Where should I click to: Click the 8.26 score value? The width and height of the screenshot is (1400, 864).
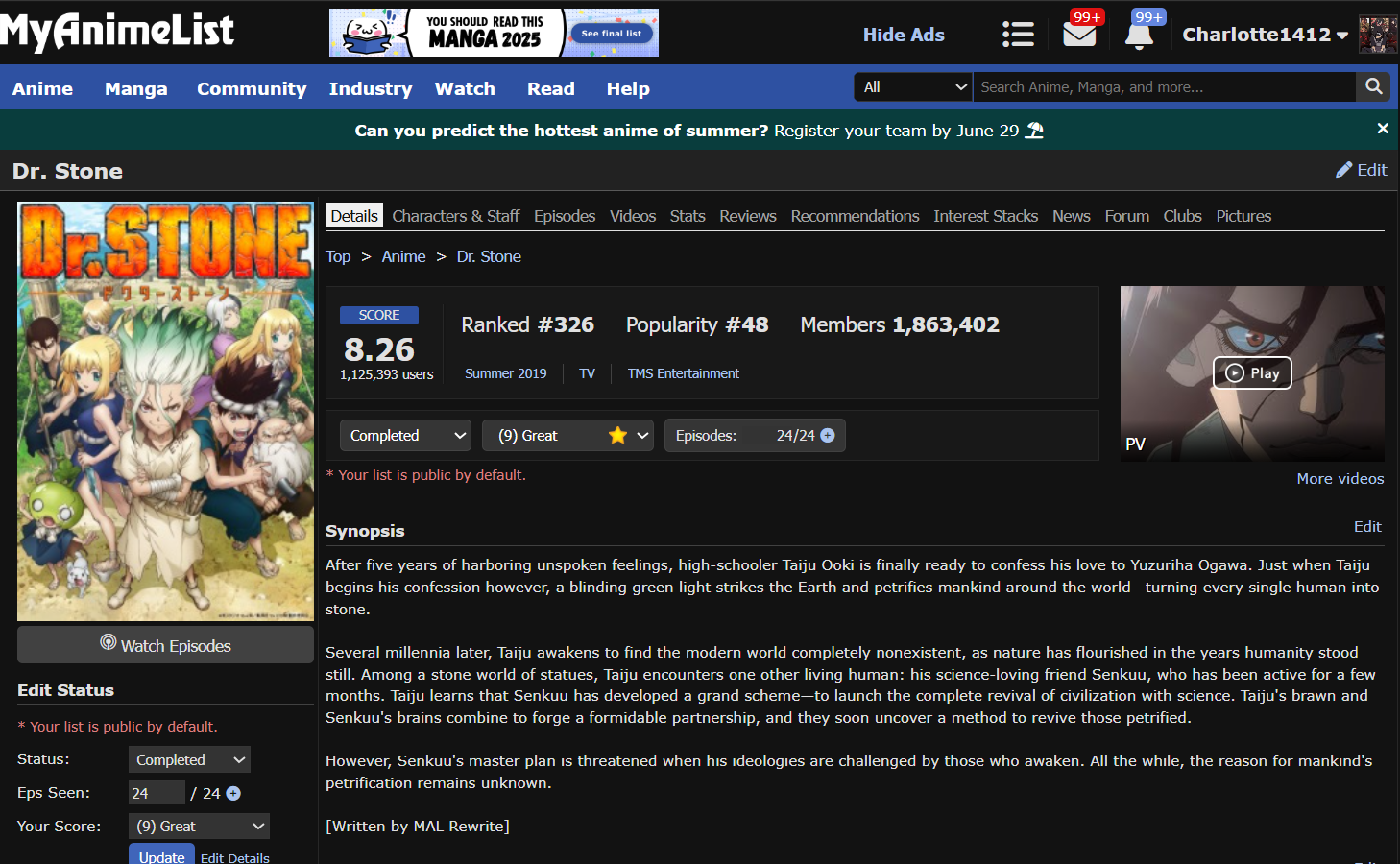379,349
